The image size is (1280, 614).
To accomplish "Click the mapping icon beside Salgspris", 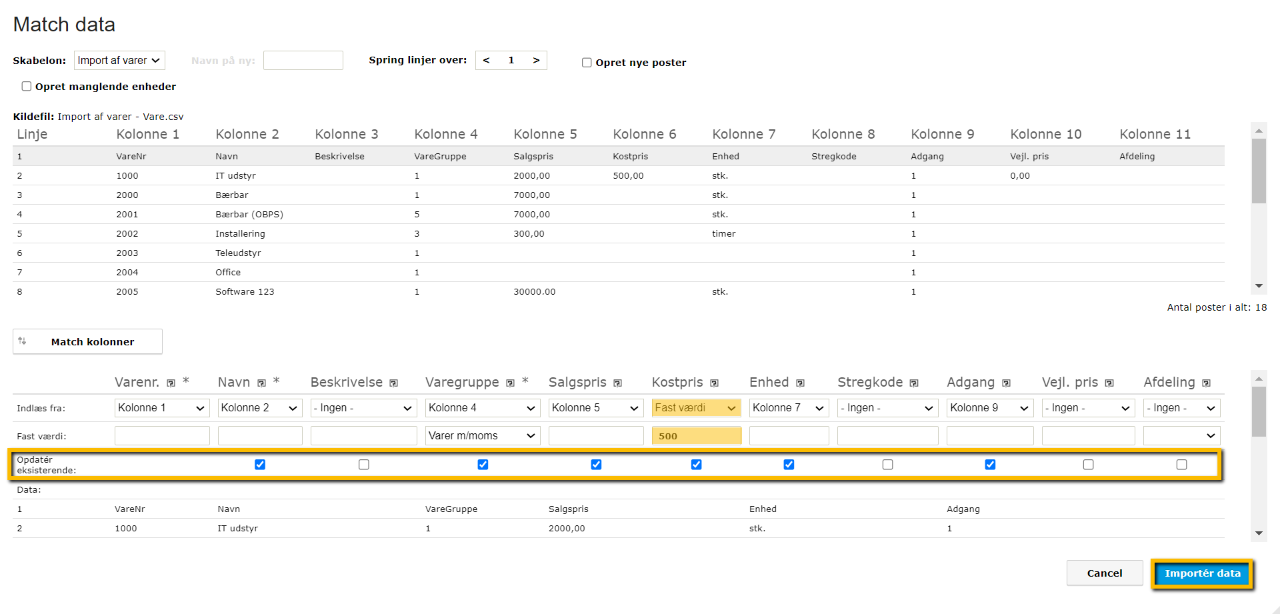I will (x=618, y=382).
